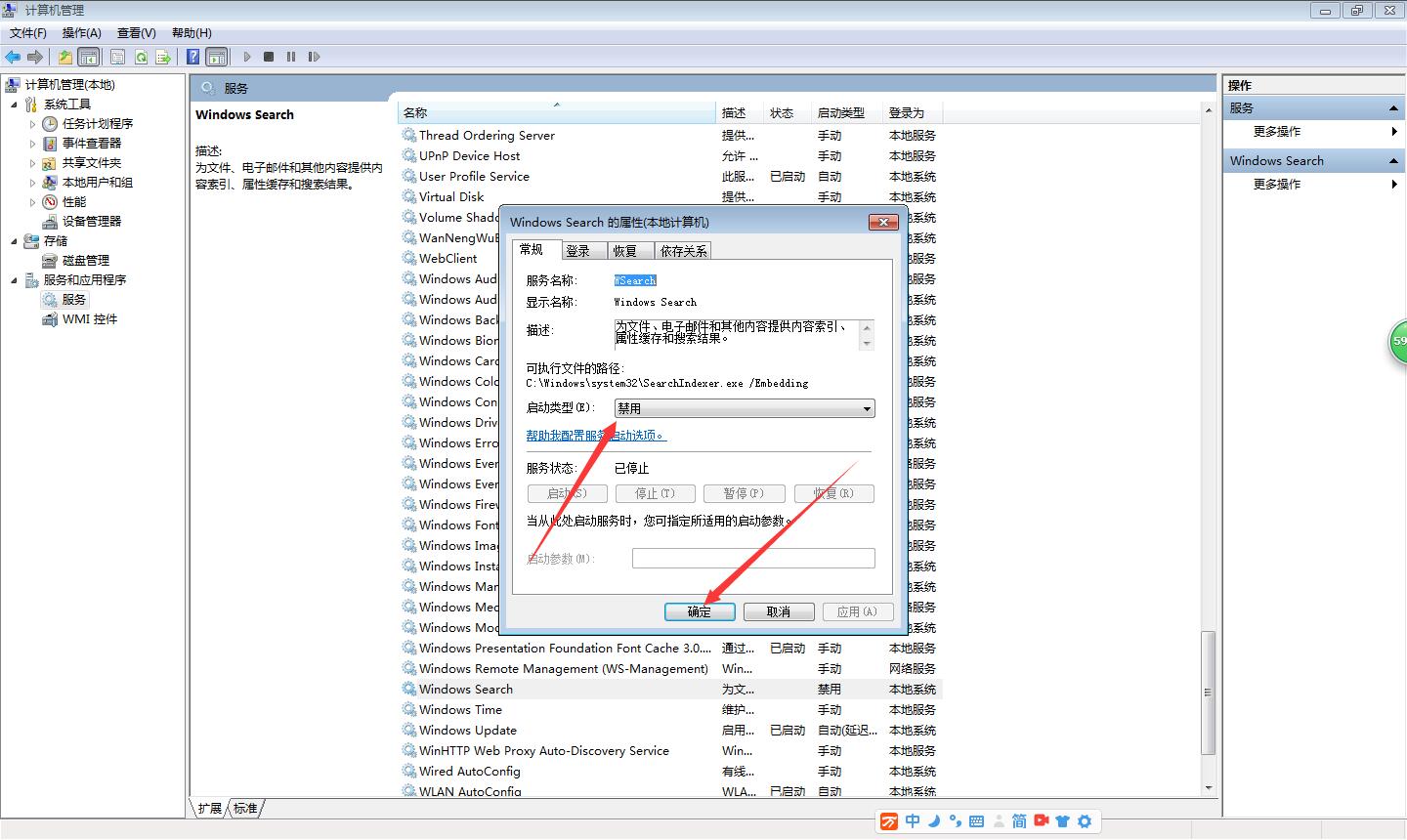Open the WMI 控件 node
This screenshot has width=1407, height=840.
click(x=90, y=318)
